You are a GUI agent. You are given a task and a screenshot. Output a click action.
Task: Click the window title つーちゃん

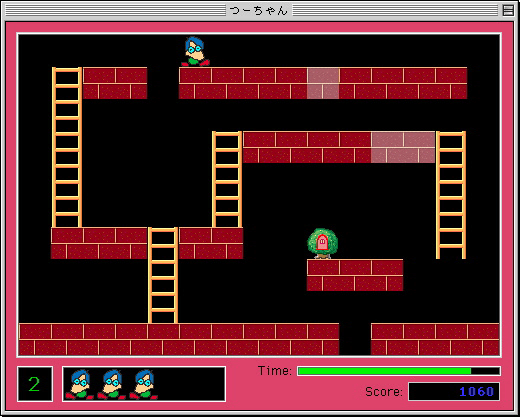click(x=259, y=11)
